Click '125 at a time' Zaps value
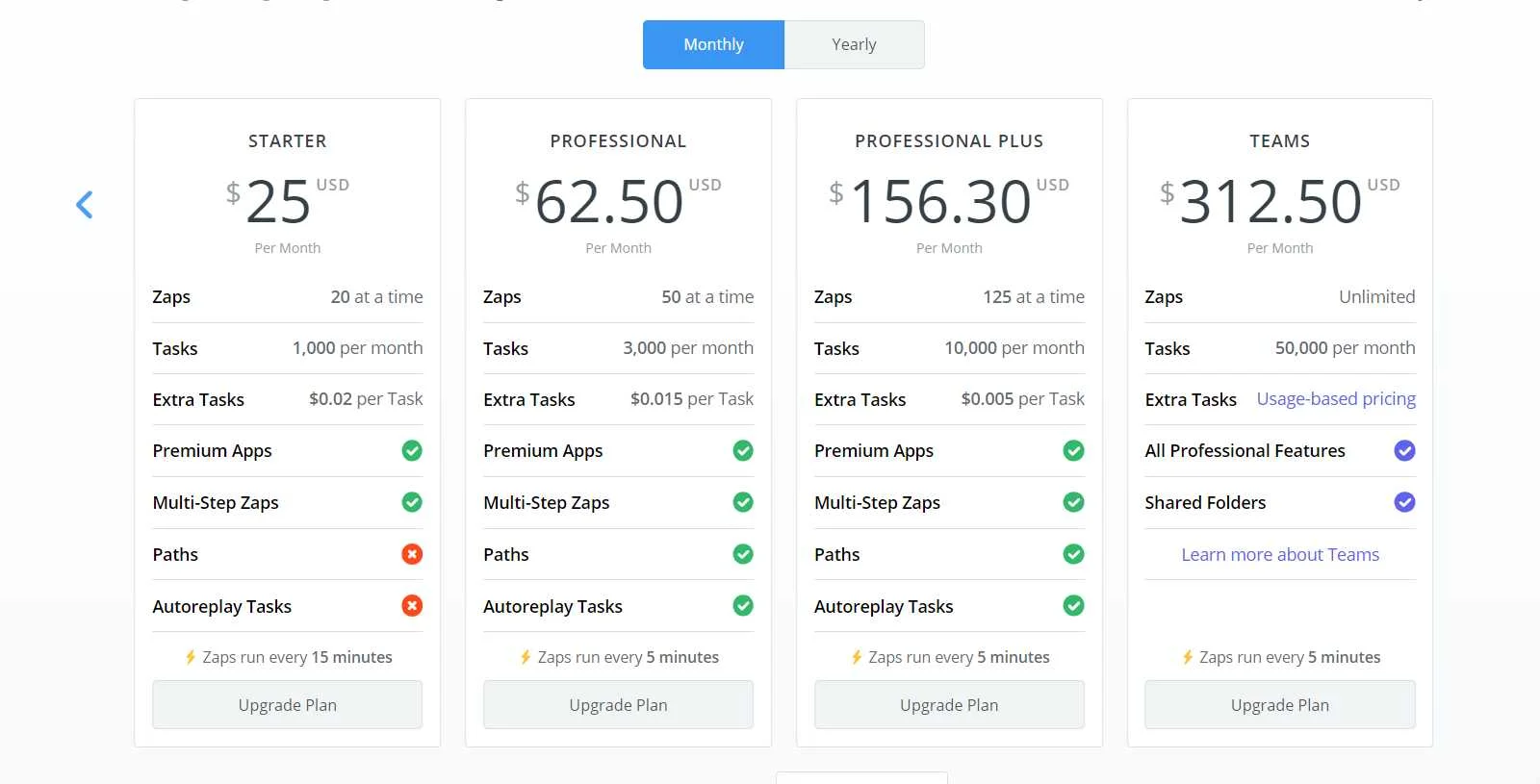 point(1034,296)
